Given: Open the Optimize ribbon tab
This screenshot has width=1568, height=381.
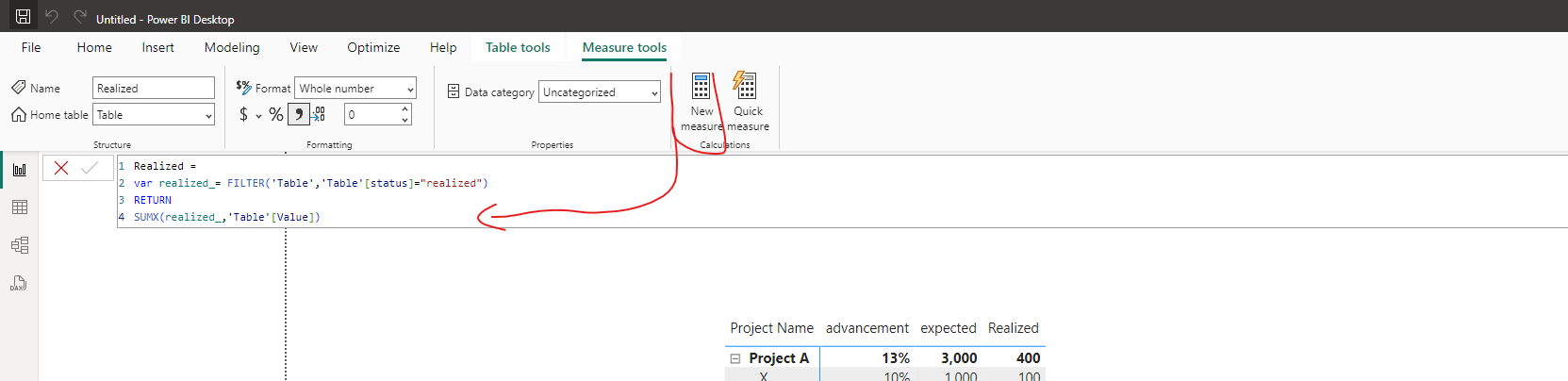Looking at the screenshot, I should [x=373, y=47].
